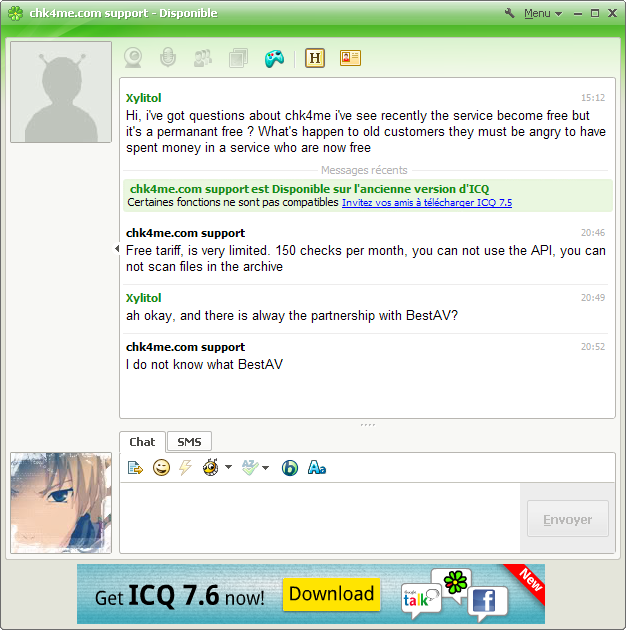Click inside the message text input
Image resolution: width=626 pixels, height=630 pixels.
pyautogui.click(x=320, y=518)
